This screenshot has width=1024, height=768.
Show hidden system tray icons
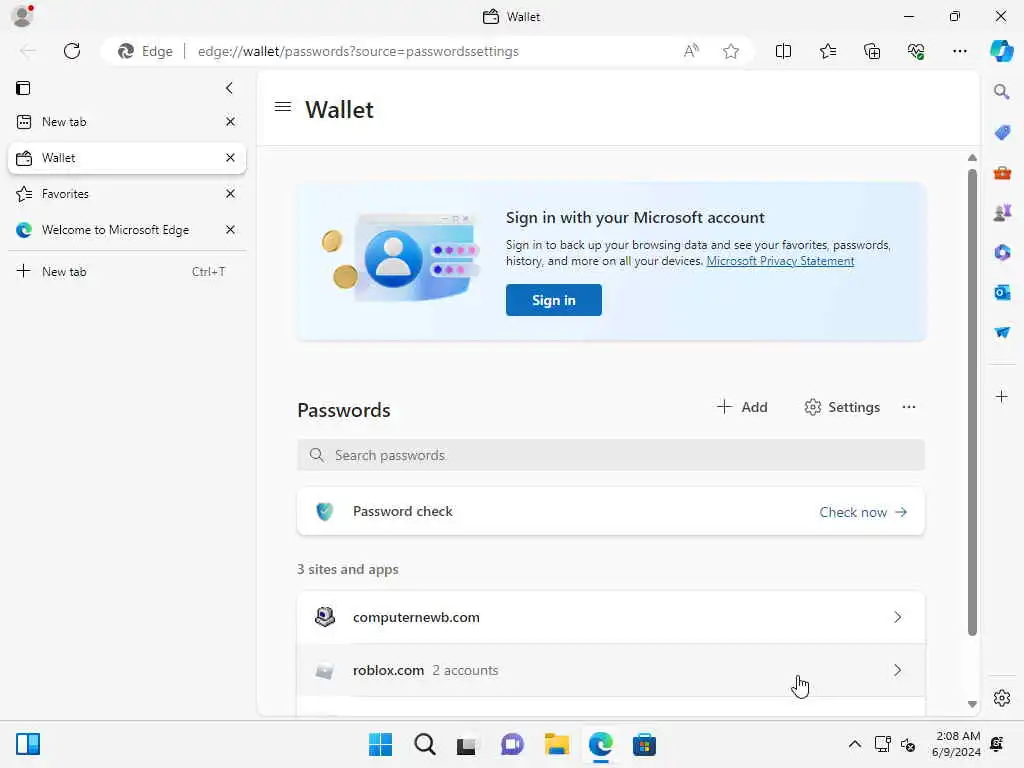click(x=854, y=744)
